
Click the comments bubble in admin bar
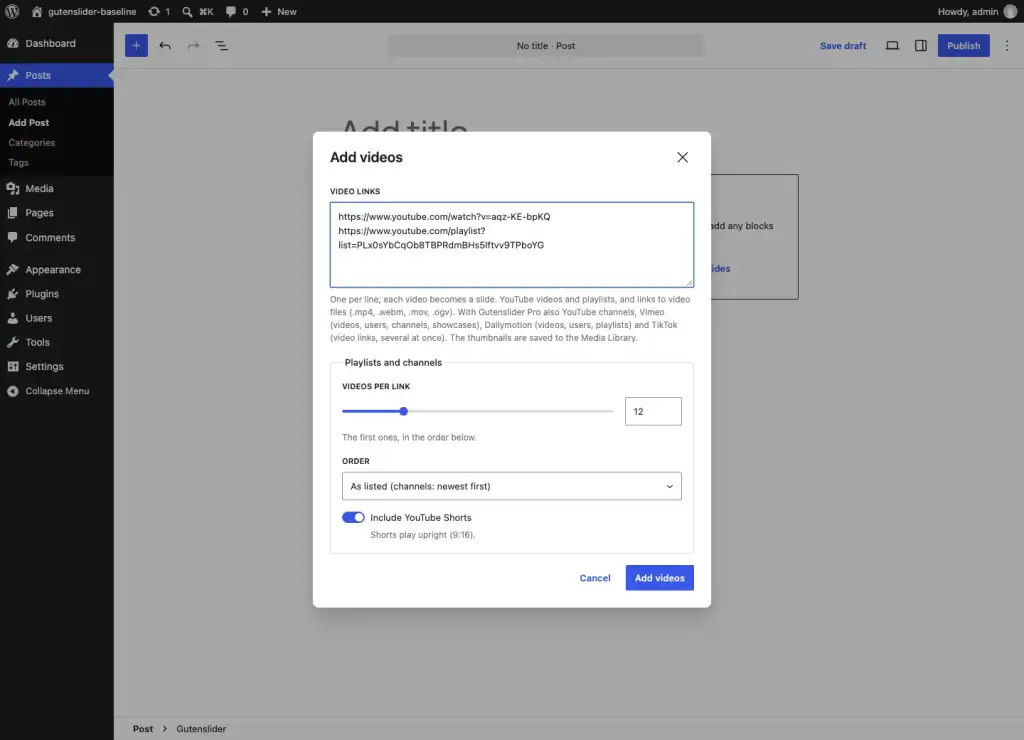[x=231, y=11]
